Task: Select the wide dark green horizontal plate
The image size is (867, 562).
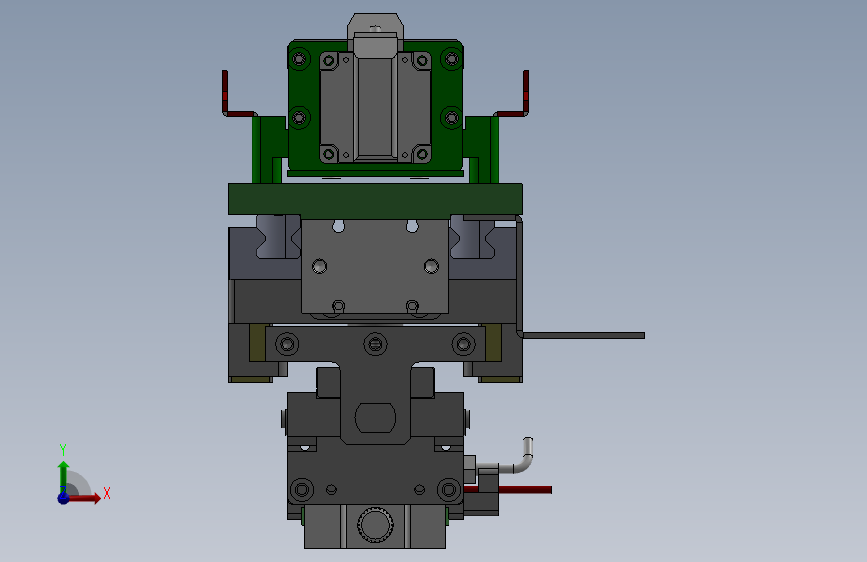Action: click(x=375, y=199)
